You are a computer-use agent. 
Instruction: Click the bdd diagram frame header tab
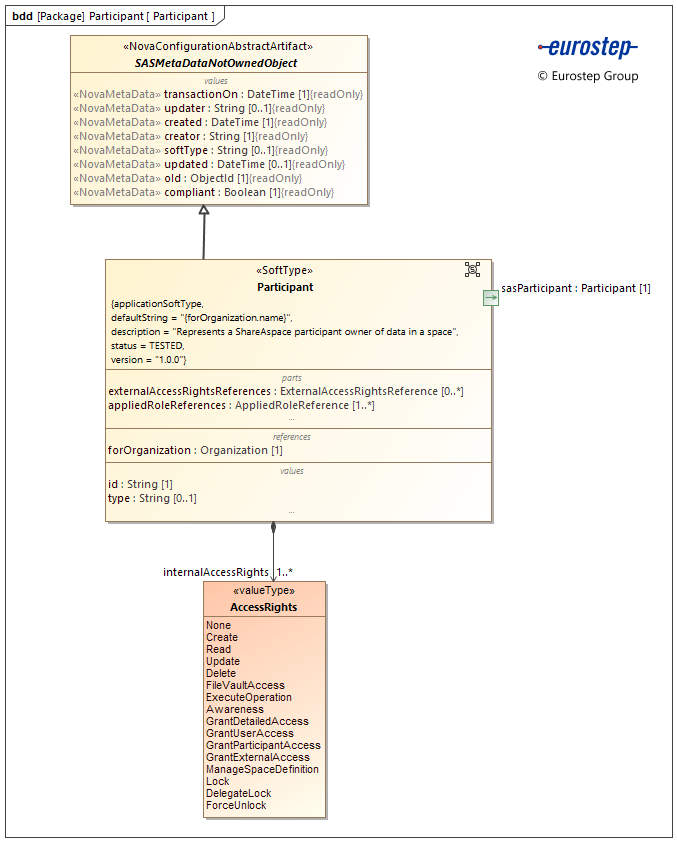pos(113,16)
